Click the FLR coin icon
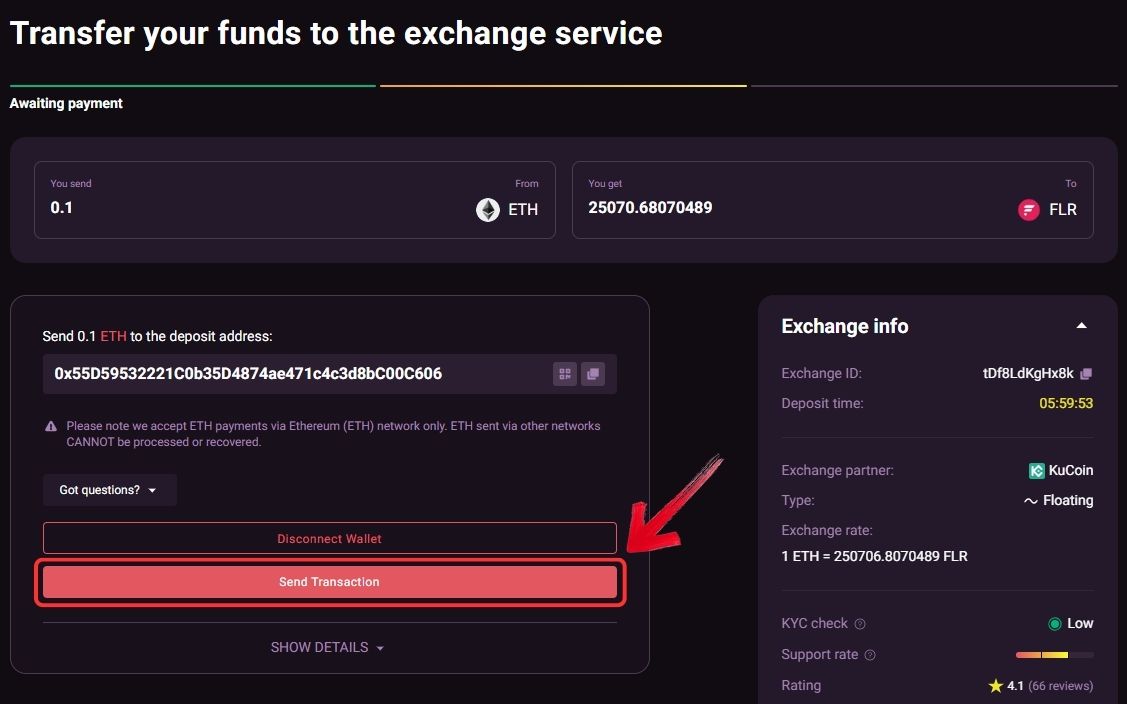 1029,210
